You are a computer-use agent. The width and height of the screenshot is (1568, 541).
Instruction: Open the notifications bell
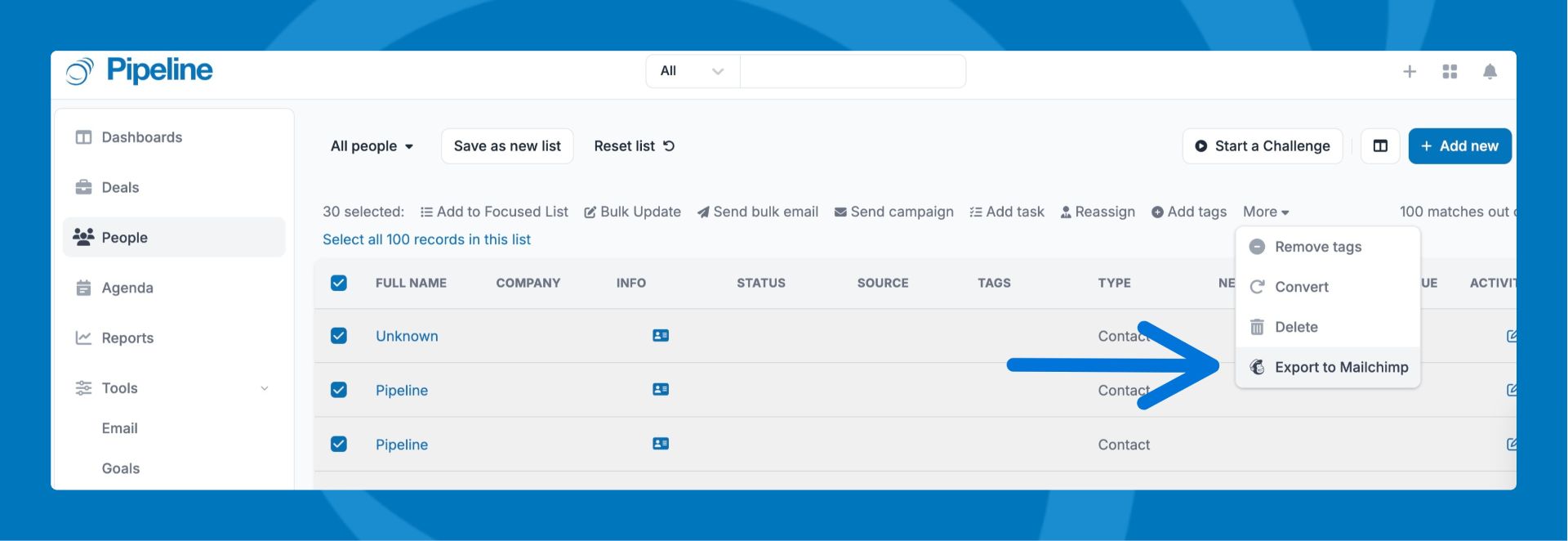[1490, 72]
